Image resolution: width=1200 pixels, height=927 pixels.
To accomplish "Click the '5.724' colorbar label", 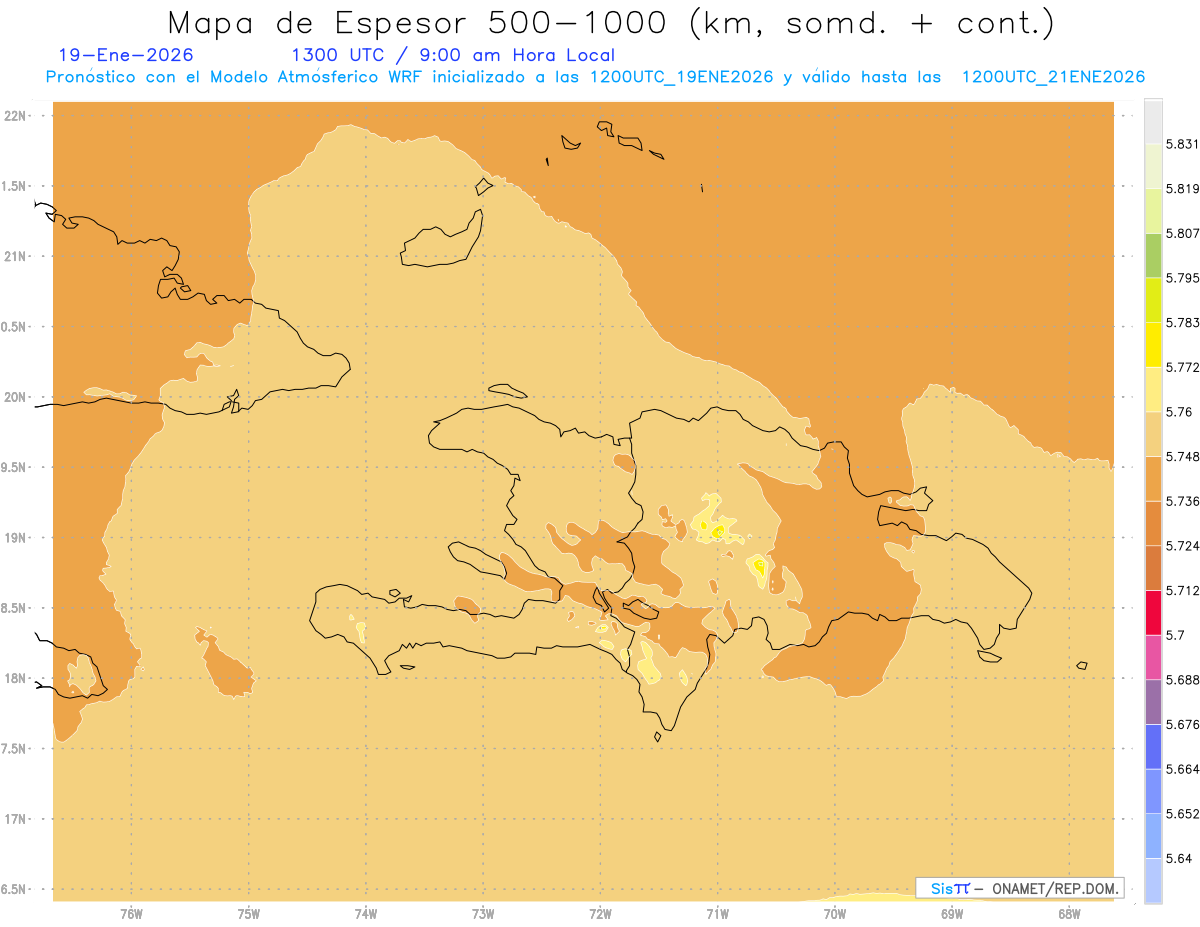I will 1182,546.
